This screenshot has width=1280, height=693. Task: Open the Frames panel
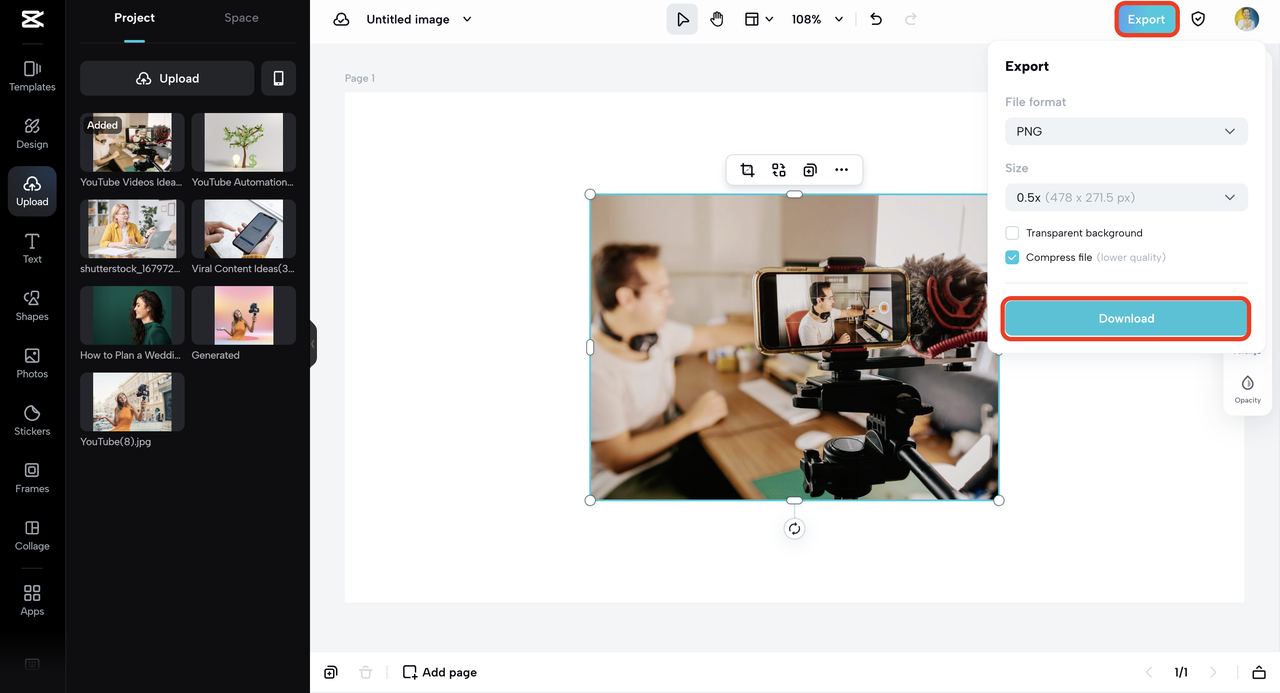coord(31,477)
